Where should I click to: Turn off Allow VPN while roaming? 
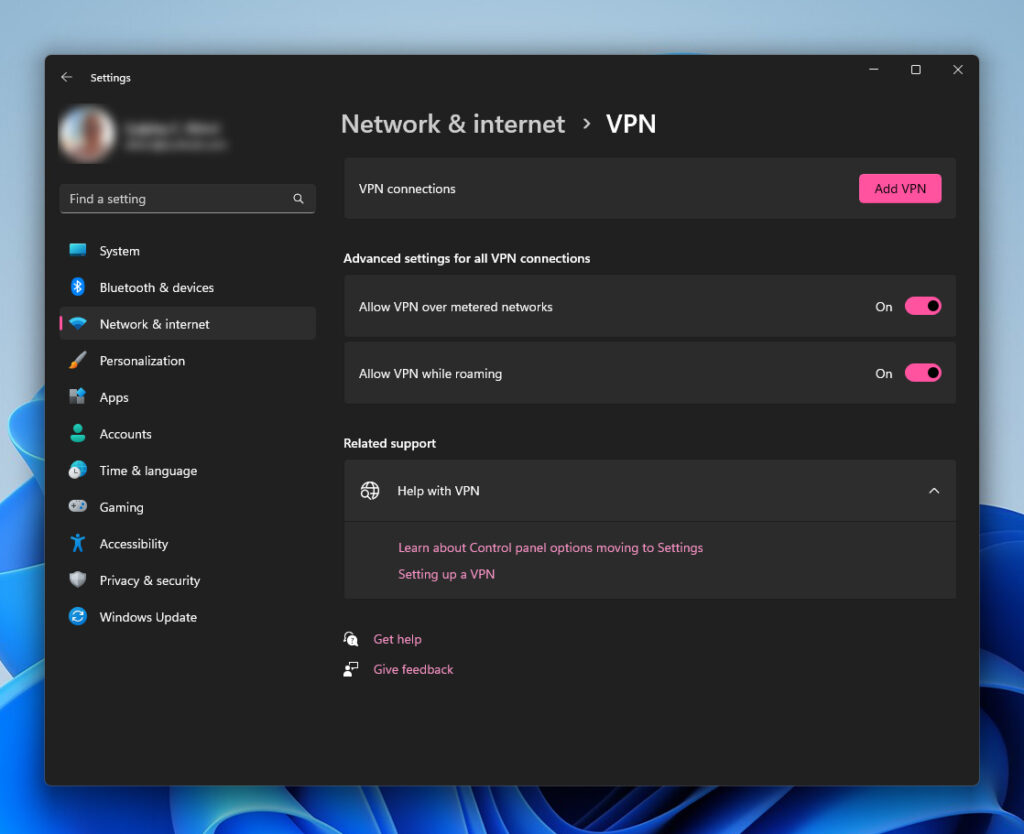[x=922, y=373]
